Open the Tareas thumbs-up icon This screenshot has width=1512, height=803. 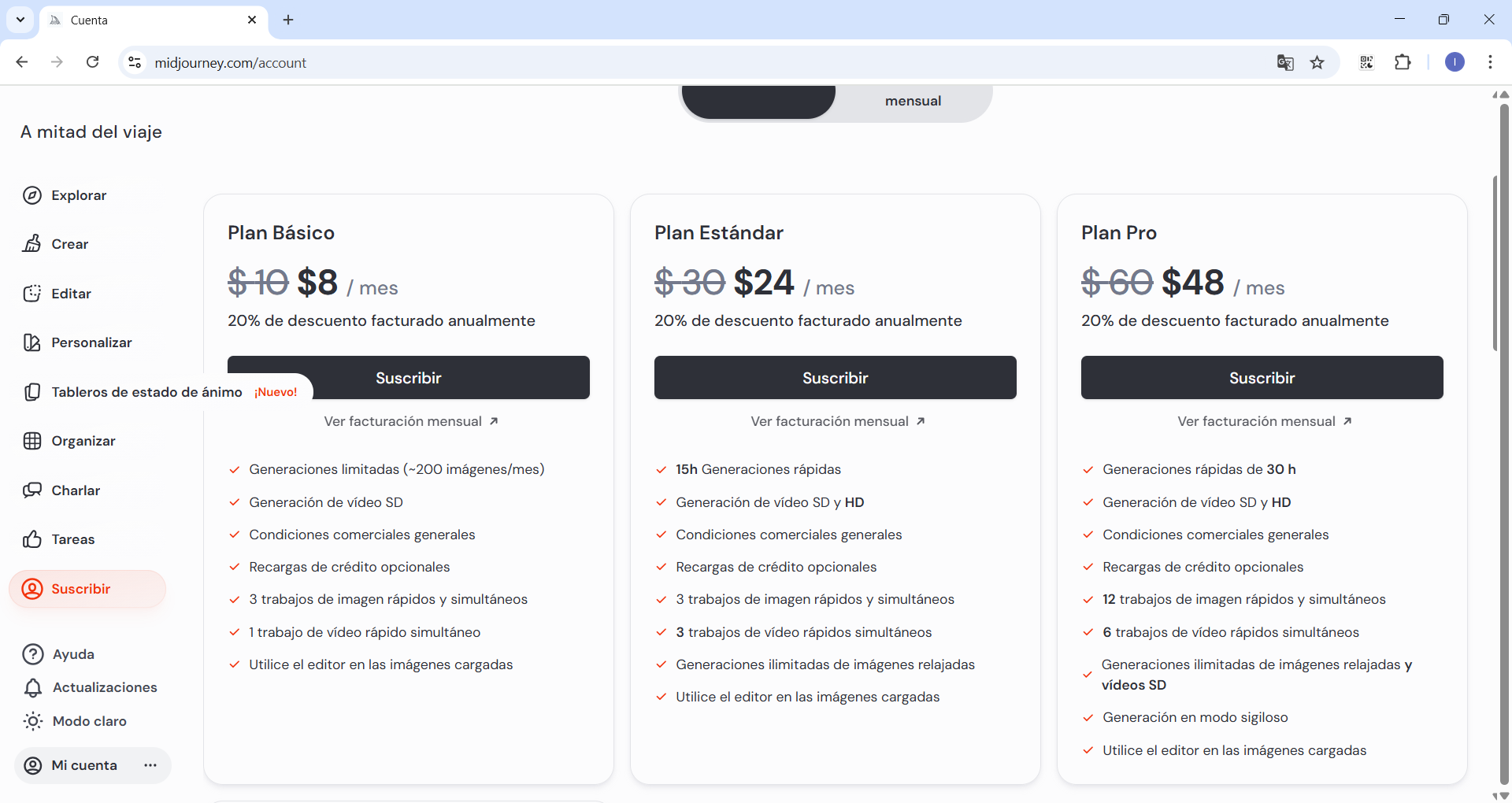click(x=32, y=539)
